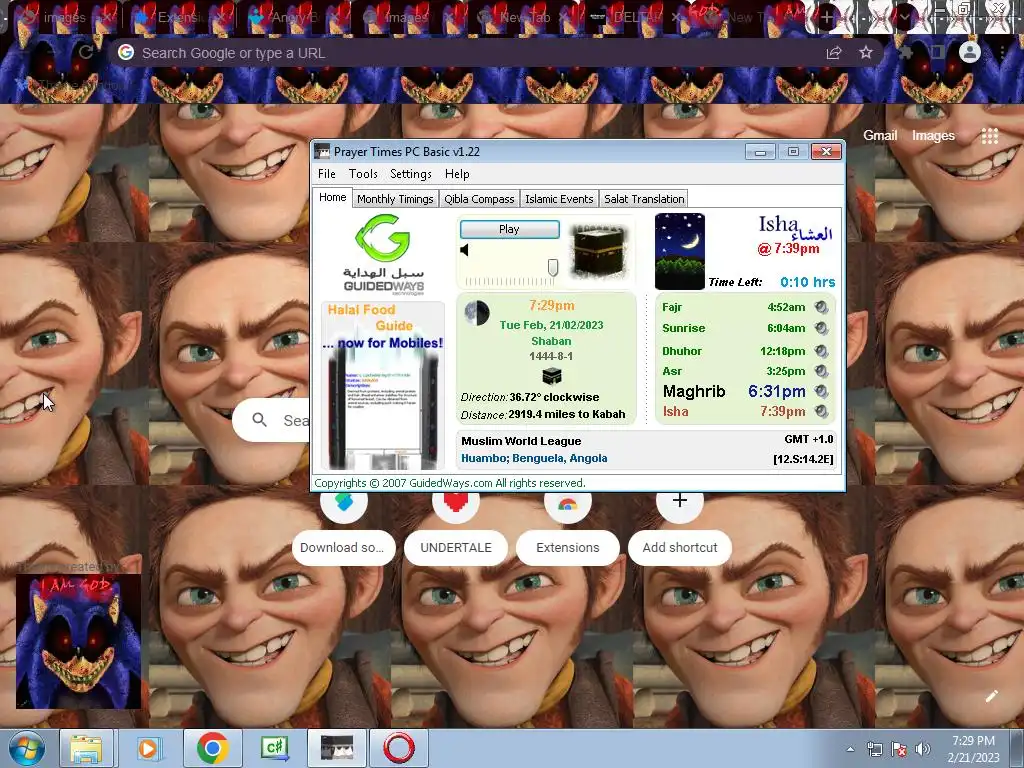Screen dimensions: 1024x768
Task: Toggle the Sunrise alarm speaker icon
Action: point(821,328)
